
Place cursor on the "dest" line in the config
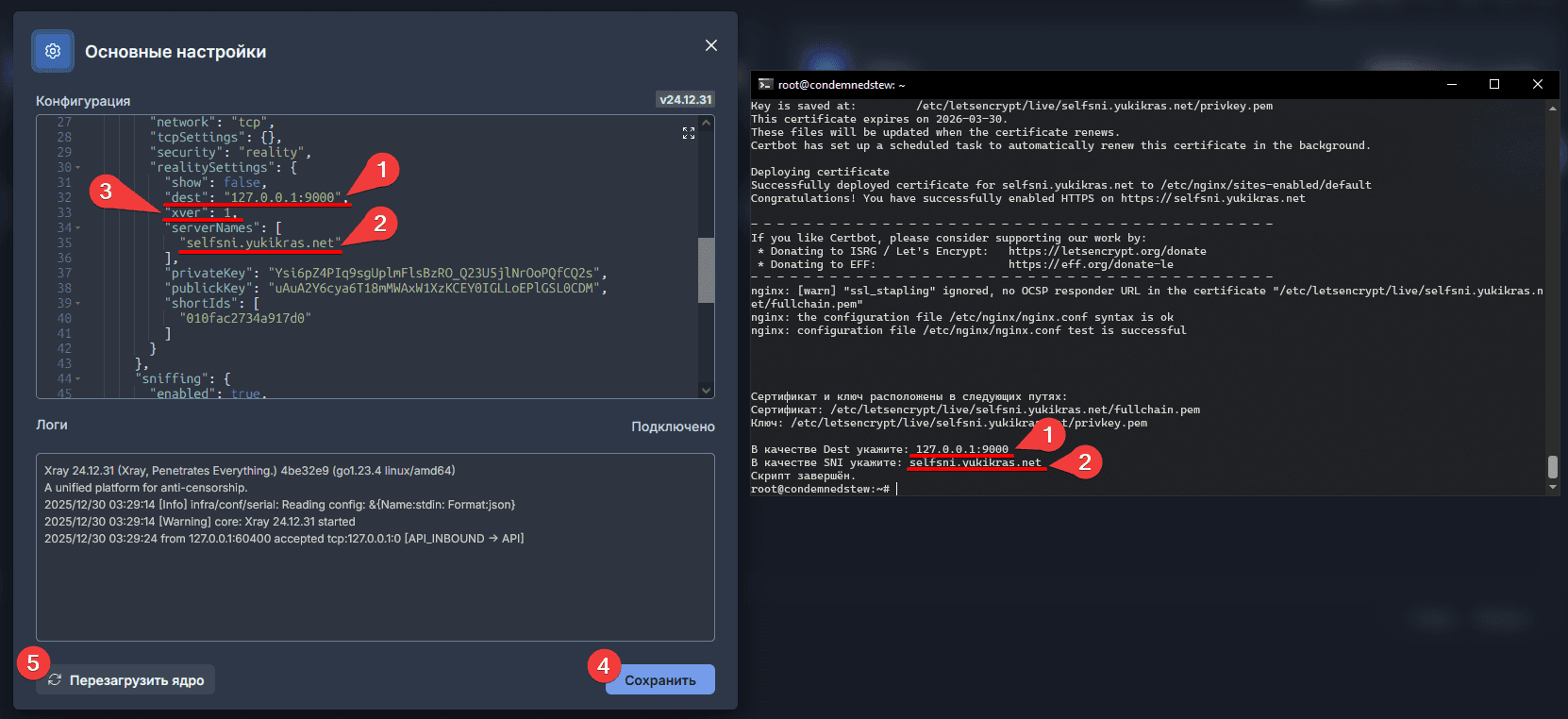pos(283,198)
